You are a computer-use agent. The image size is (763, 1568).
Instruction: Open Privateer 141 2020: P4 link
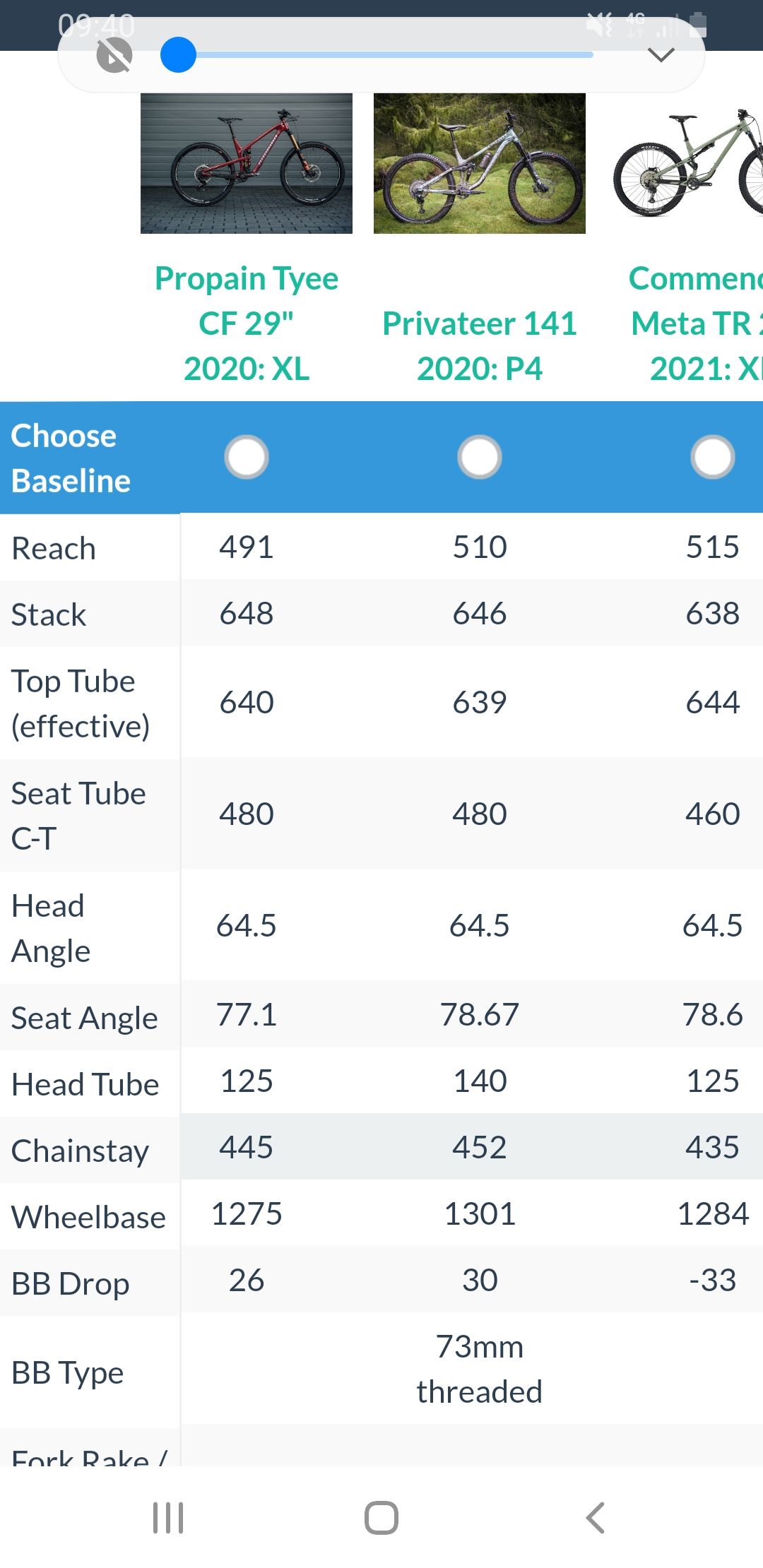pyautogui.click(x=480, y=345)
